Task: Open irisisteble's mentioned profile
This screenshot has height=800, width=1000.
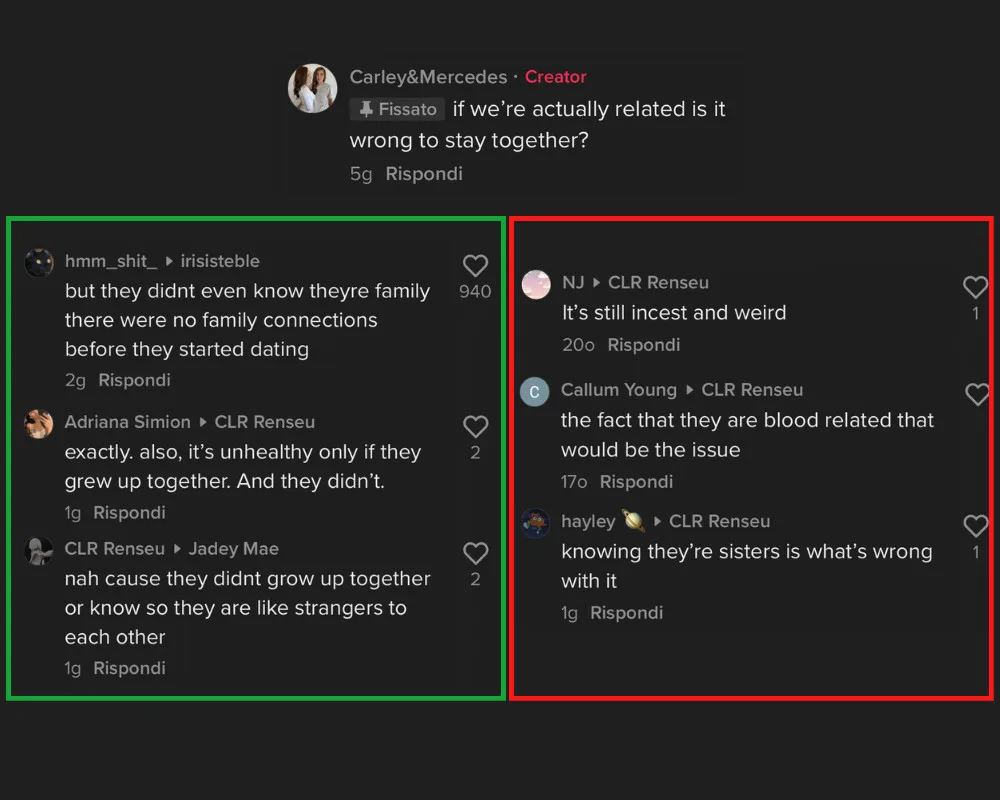Action: pos(219,261)
